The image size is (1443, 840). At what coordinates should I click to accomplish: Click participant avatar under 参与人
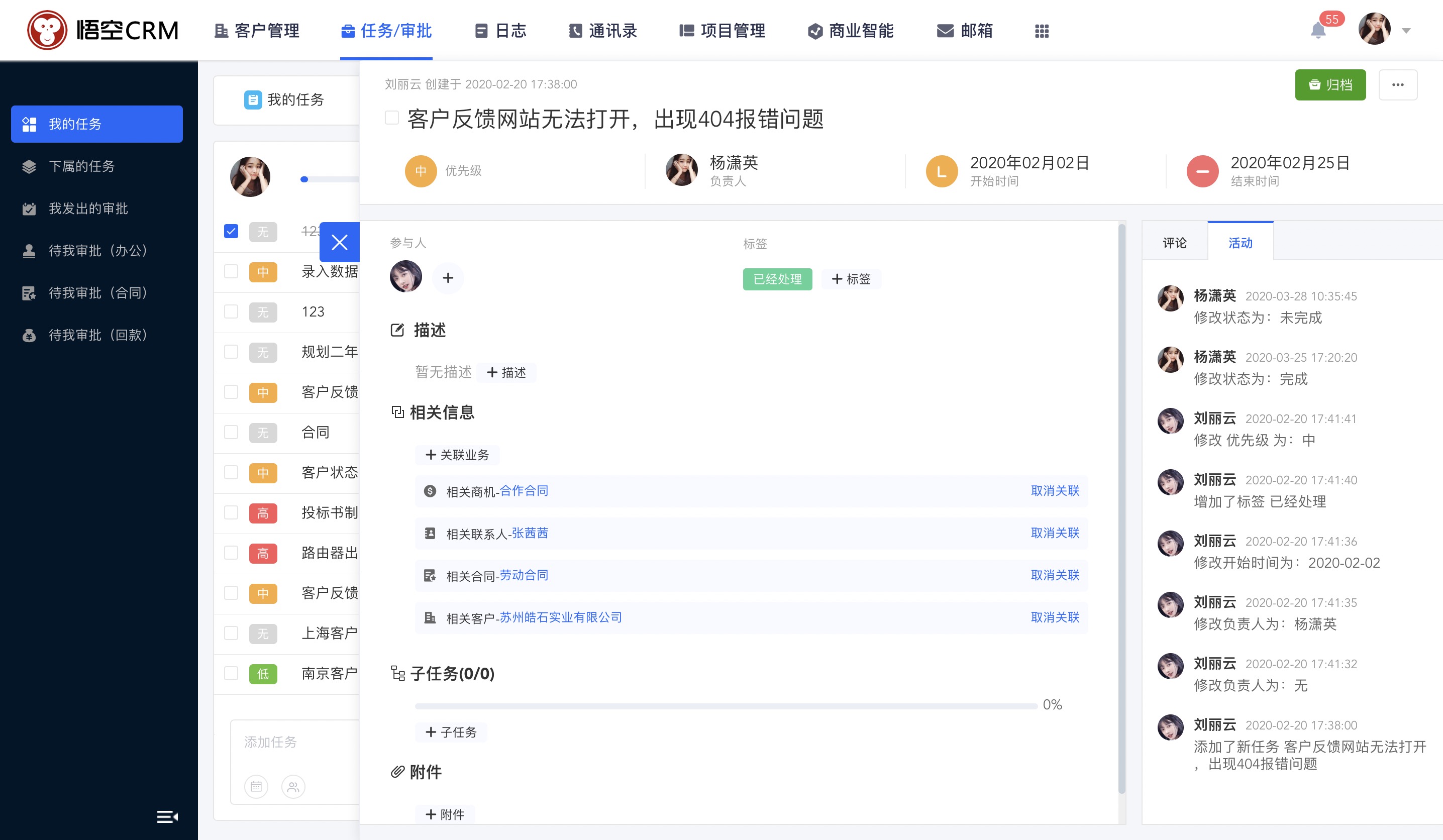(x=406, y=276)
